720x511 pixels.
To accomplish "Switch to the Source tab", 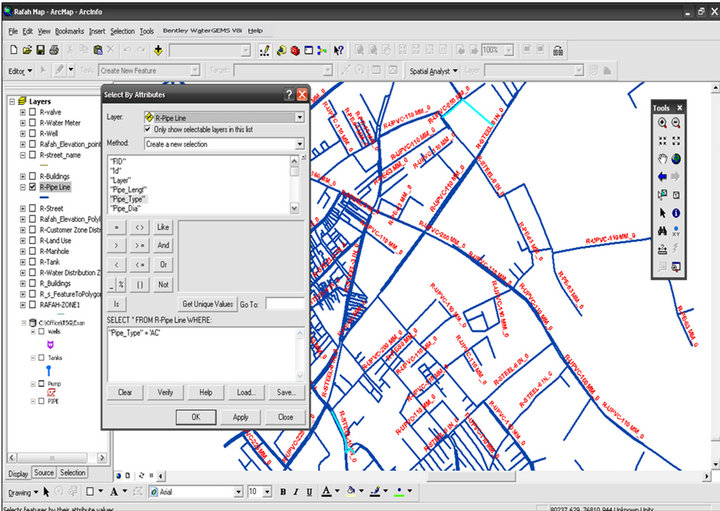I will pyautogui.click(x=44, y=472).
